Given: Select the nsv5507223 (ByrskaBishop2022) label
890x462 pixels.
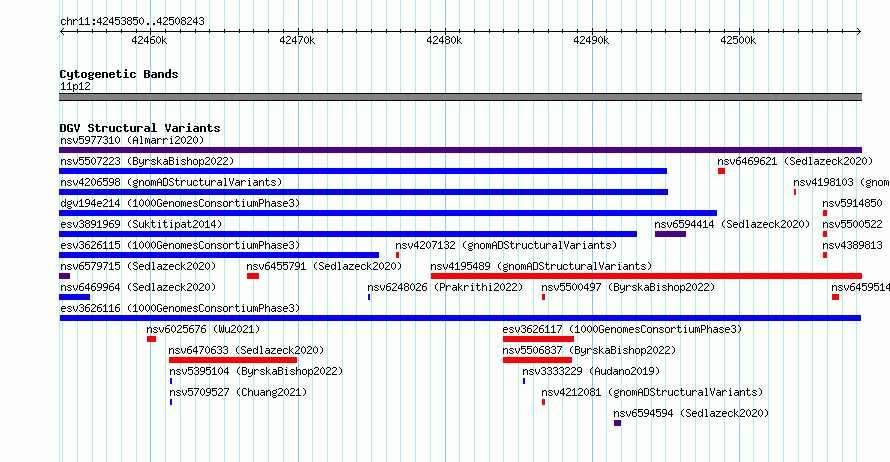Looking at the screenshot, I should 147,161.
